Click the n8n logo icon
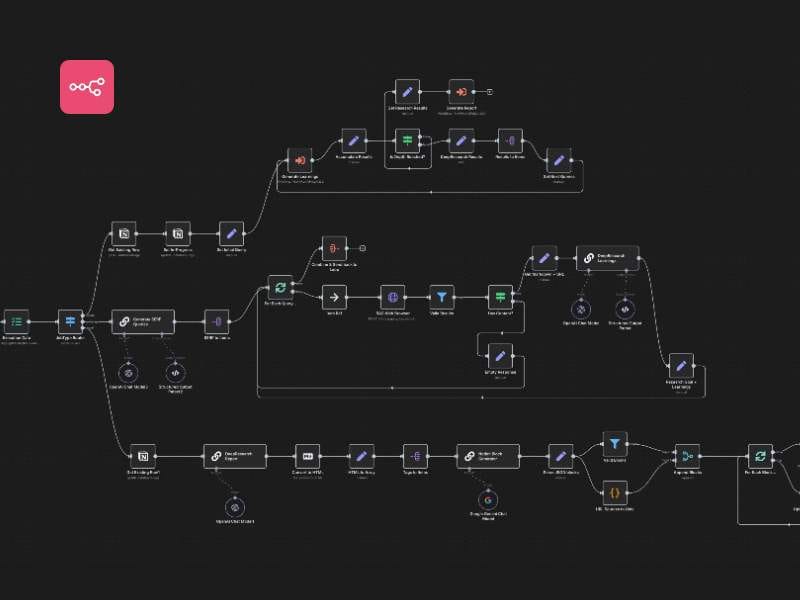The height and width of the screenshot is (600, 800). tap(87, 87)
